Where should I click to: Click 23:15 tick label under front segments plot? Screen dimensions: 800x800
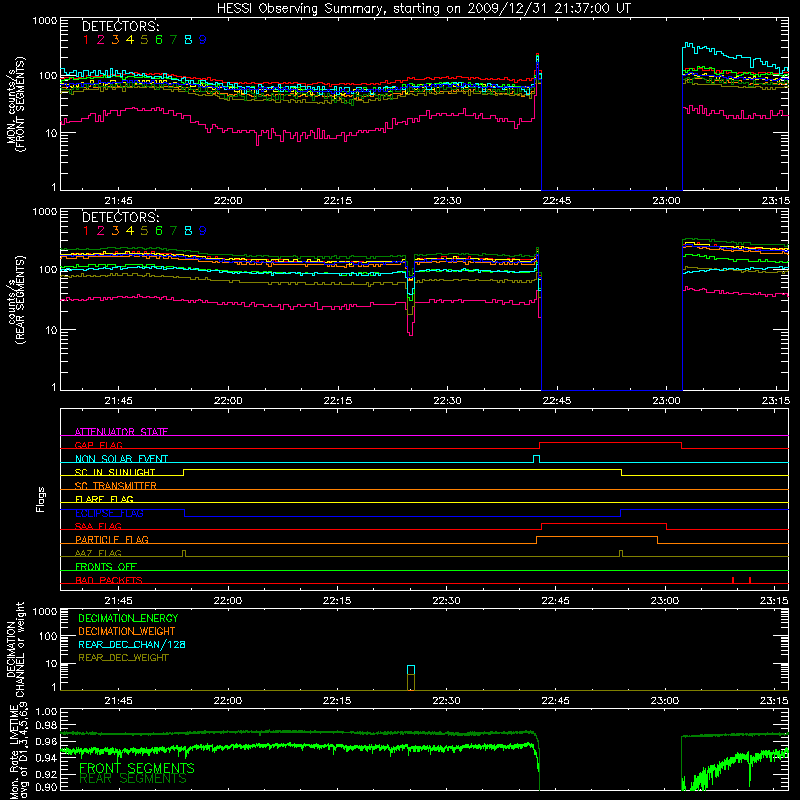776,201
